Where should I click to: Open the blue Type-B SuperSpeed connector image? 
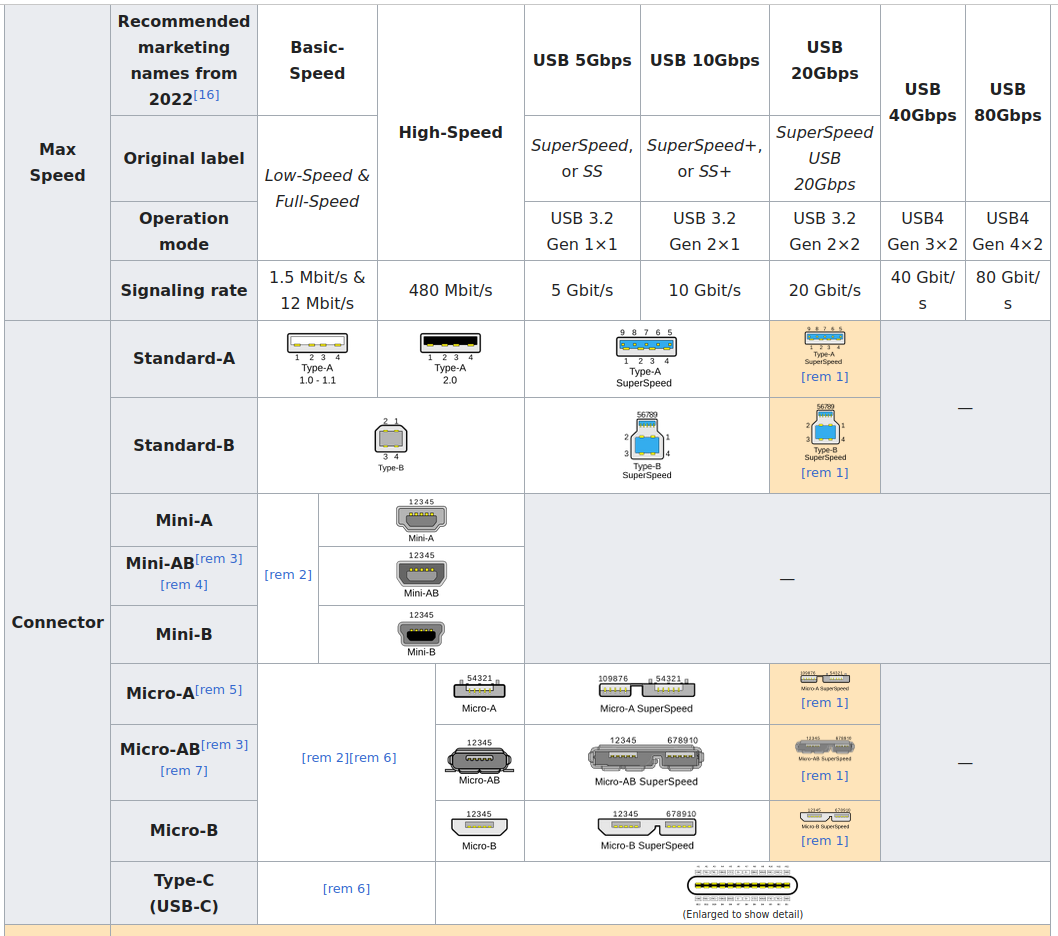click(x=646, y=445)
